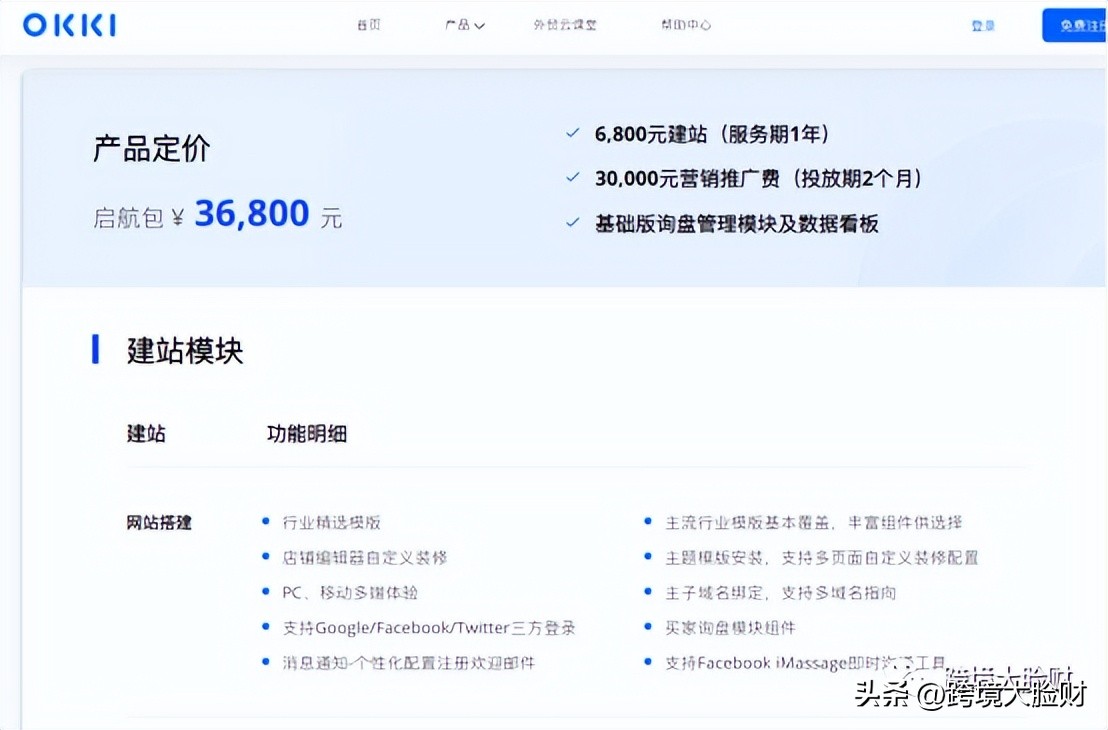
Task: Click the checkmark beside 基础版询盘管理模块及数据看板
Action: pyautogui.click(x=572, y=222)
